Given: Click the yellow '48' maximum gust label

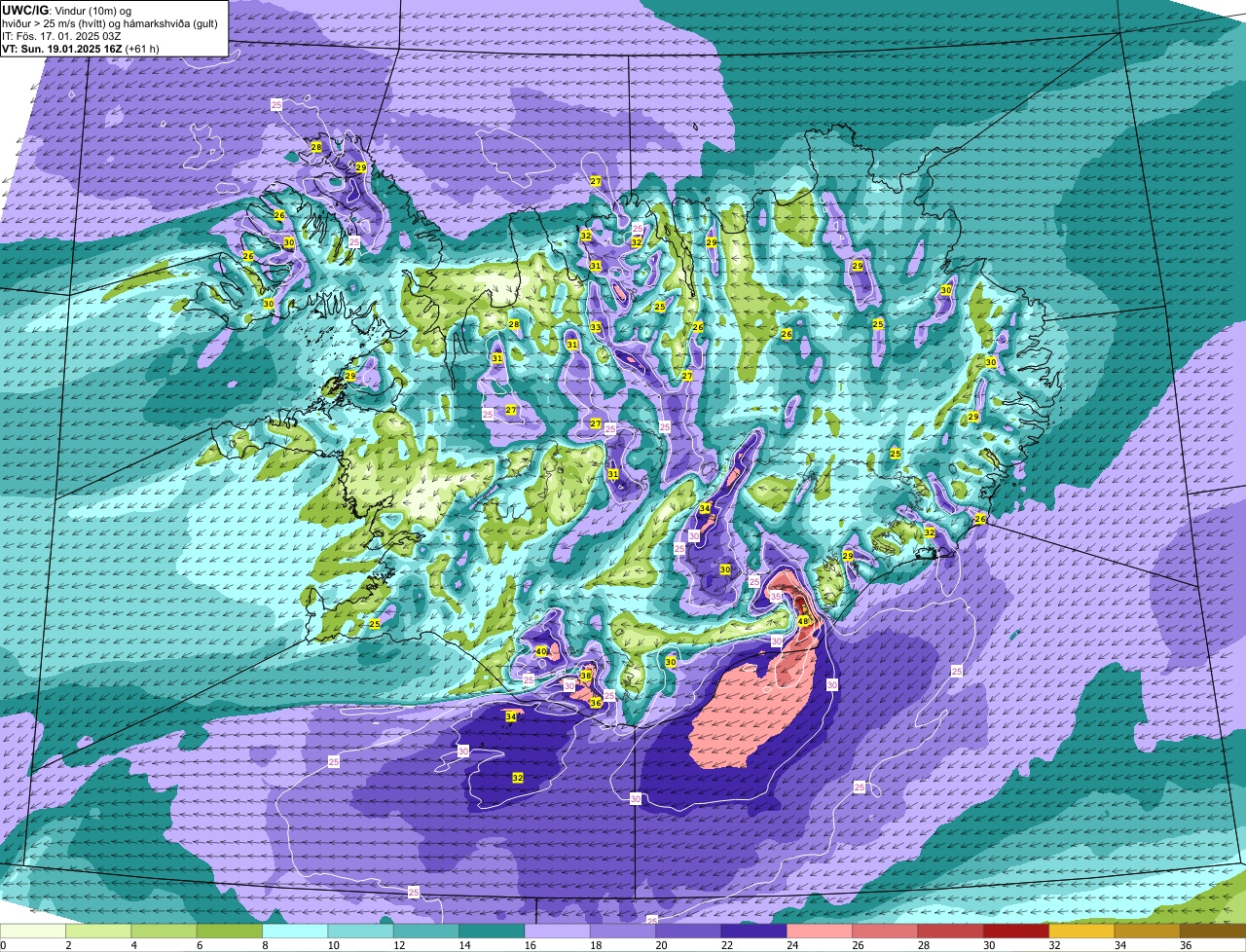Looking at the screenshot, I should click(803, 621).
